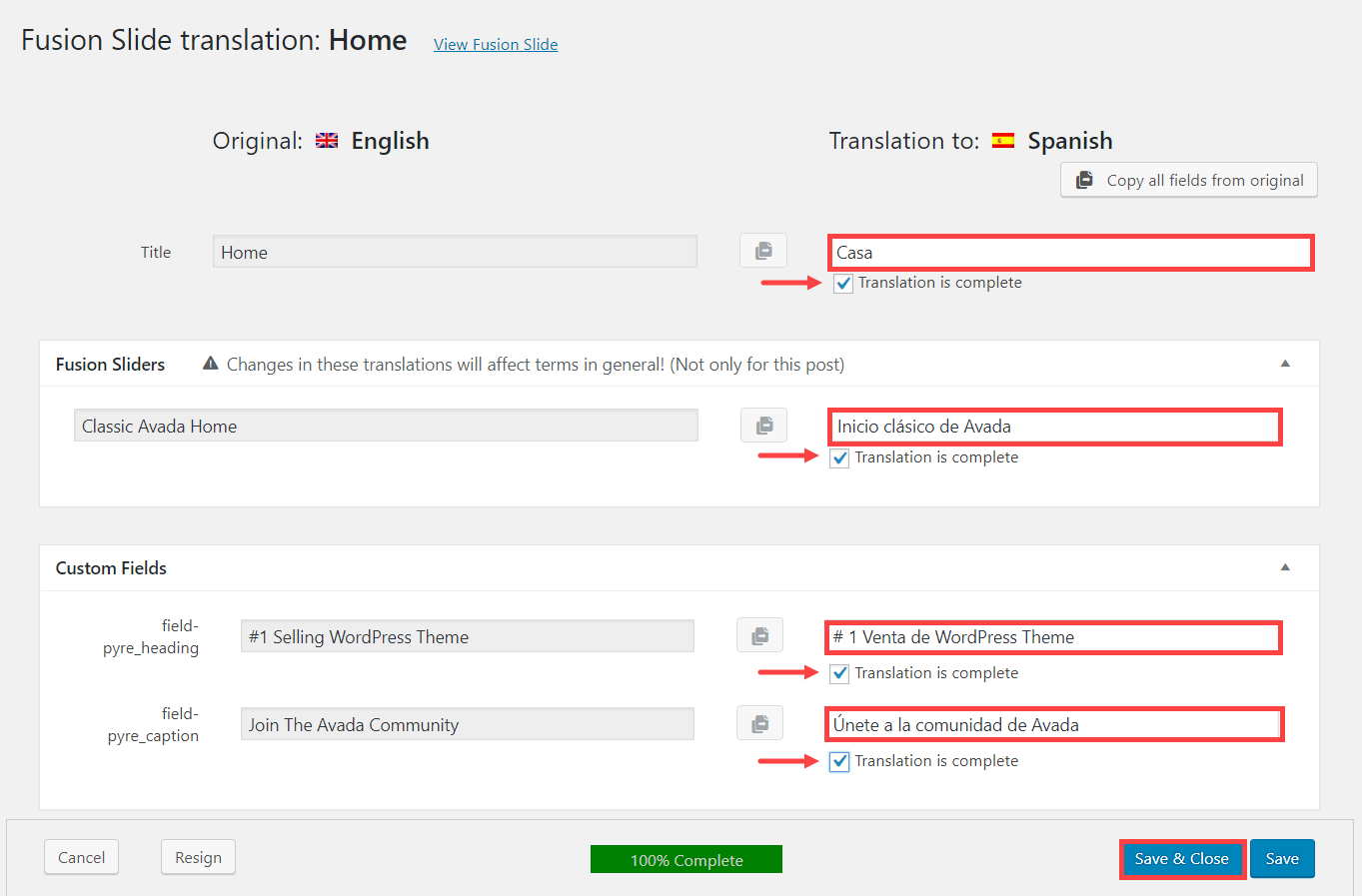This screenshot has width=1362, height=896.
Task: Click the 100% Complete progress bar
Action: pyautogui.click(x=686, y=859)
